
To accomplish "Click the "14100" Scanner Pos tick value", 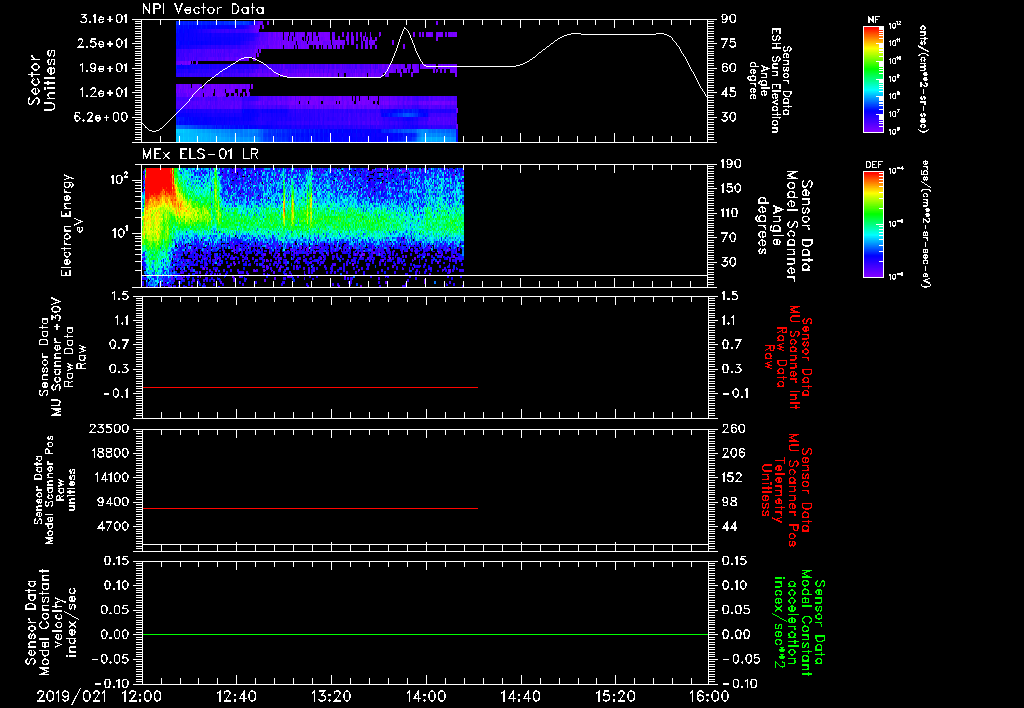I will 108,477.
